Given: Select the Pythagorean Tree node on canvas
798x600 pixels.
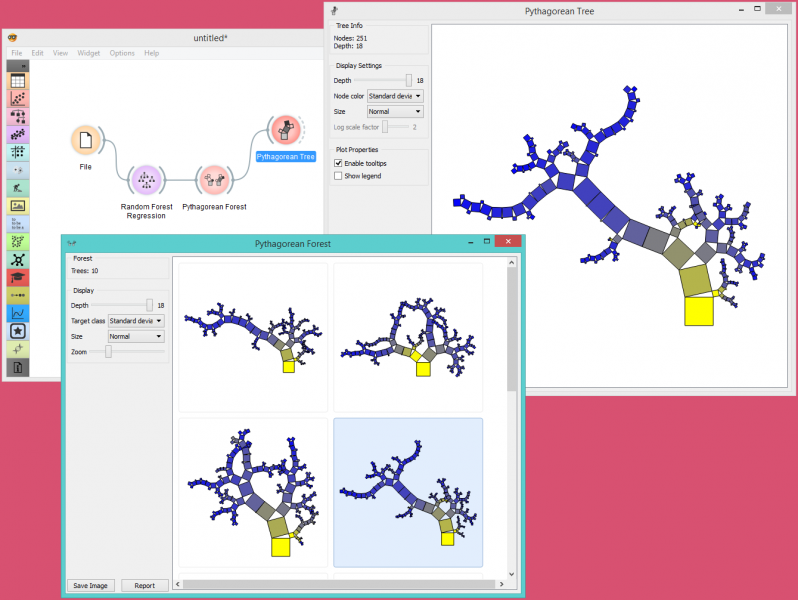Looking at the screenshot, I should point(286,129).
